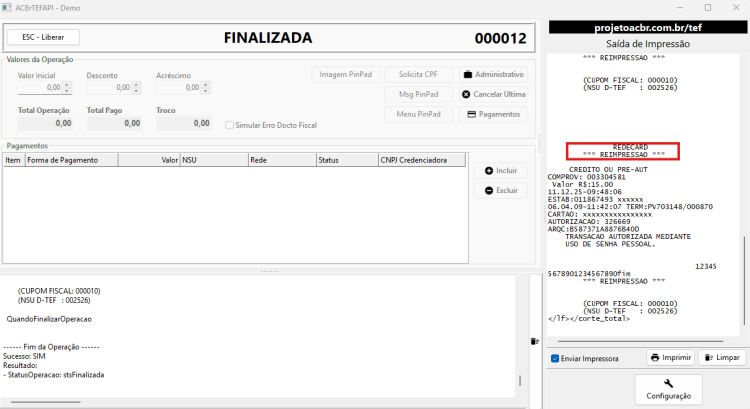The image size is (750, 409).
Task: Click the log panel horizontal scrollbar
Action: 46,402
